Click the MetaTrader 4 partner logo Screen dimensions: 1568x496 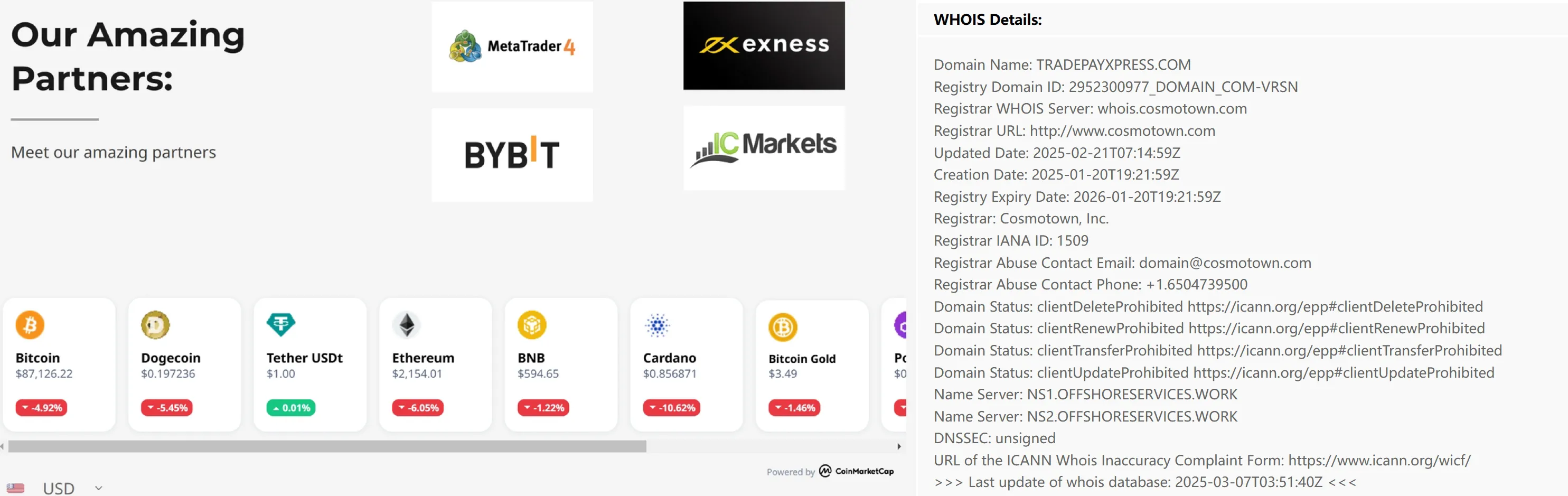[x=512, y=47]
